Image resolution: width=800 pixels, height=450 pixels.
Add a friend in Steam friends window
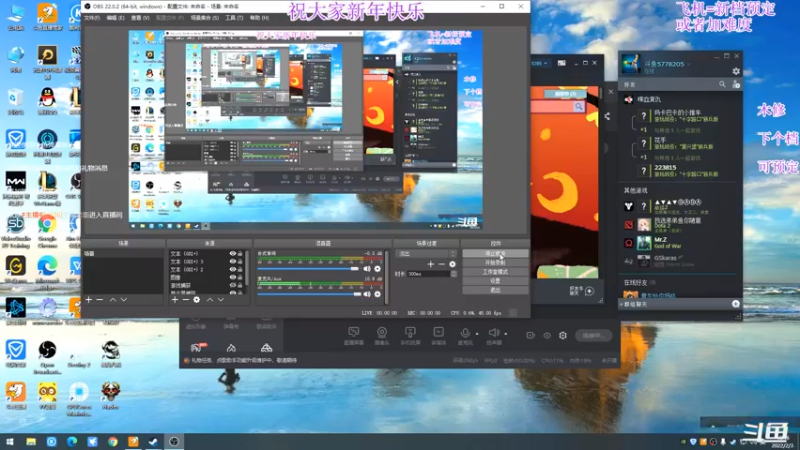click(736, 85)
